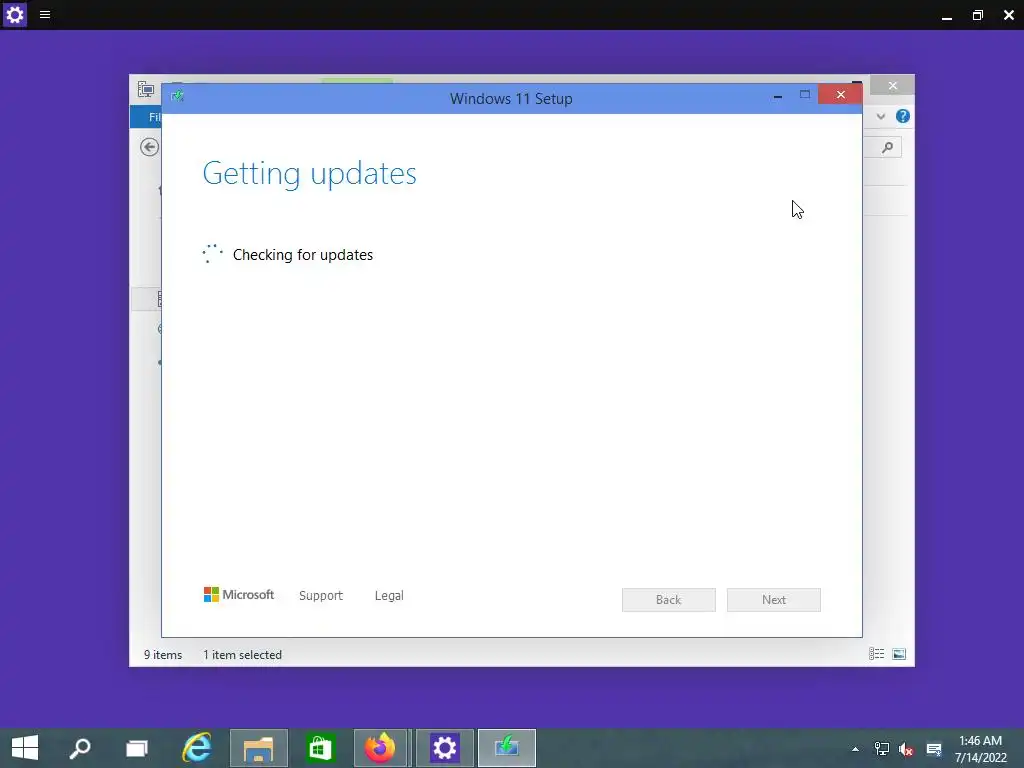Screen dimensions: 1024x768
Task: Close the Windows 11 Setup window
Action: (840, 95)
